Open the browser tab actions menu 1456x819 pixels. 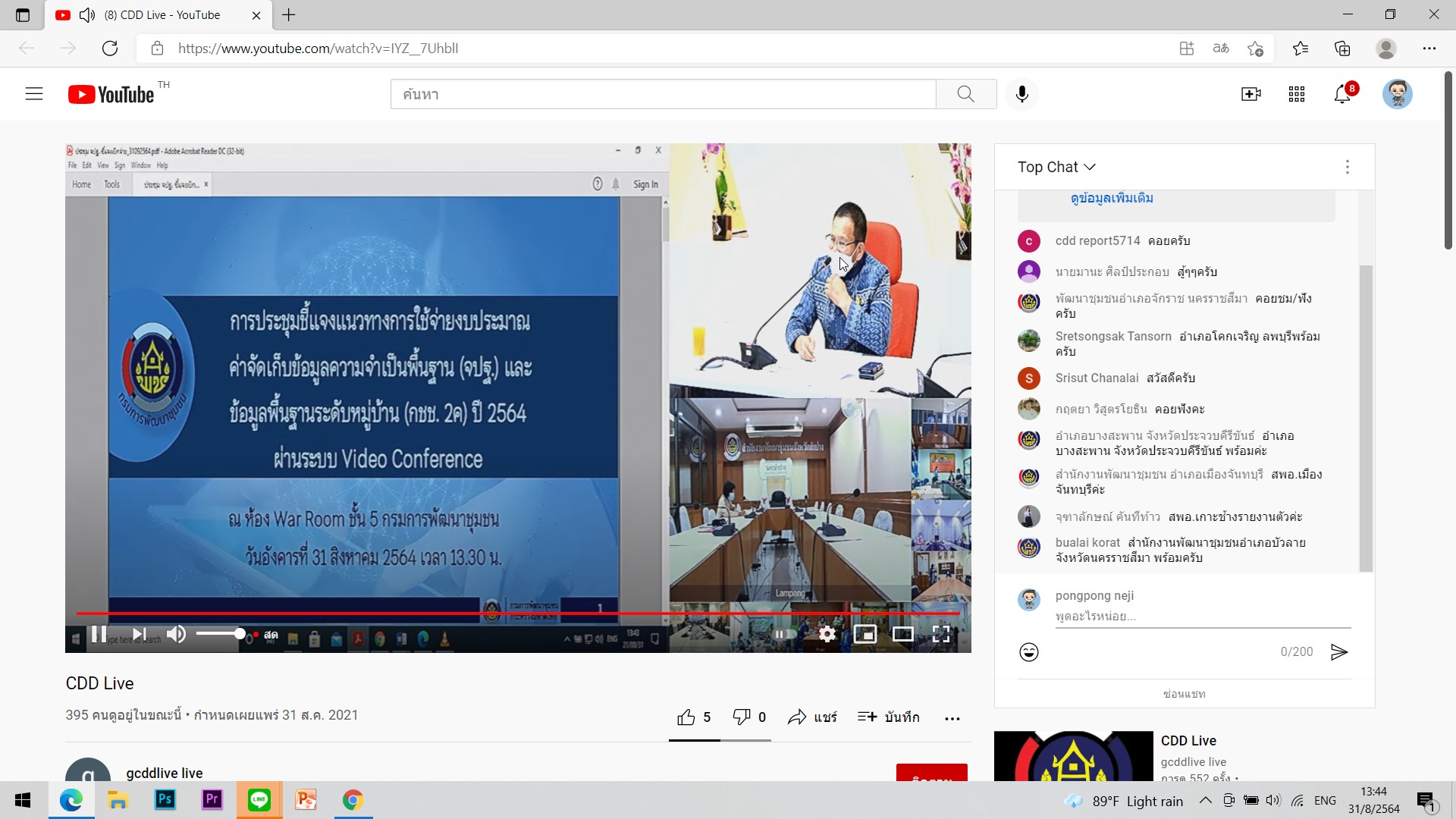[x=23, y=15]
